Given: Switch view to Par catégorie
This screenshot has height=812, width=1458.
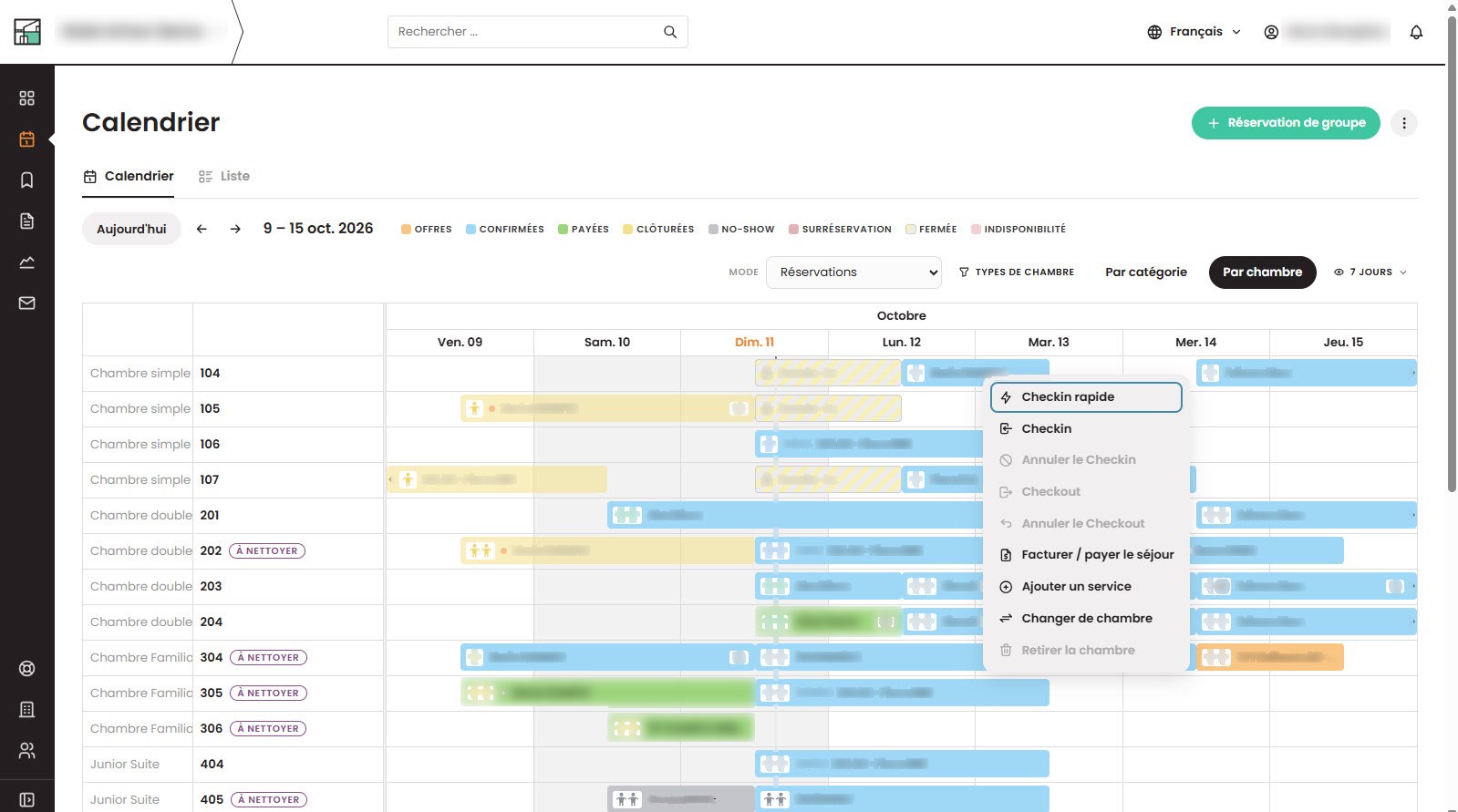Looking at the screenshot, I should pos(1146,272).
